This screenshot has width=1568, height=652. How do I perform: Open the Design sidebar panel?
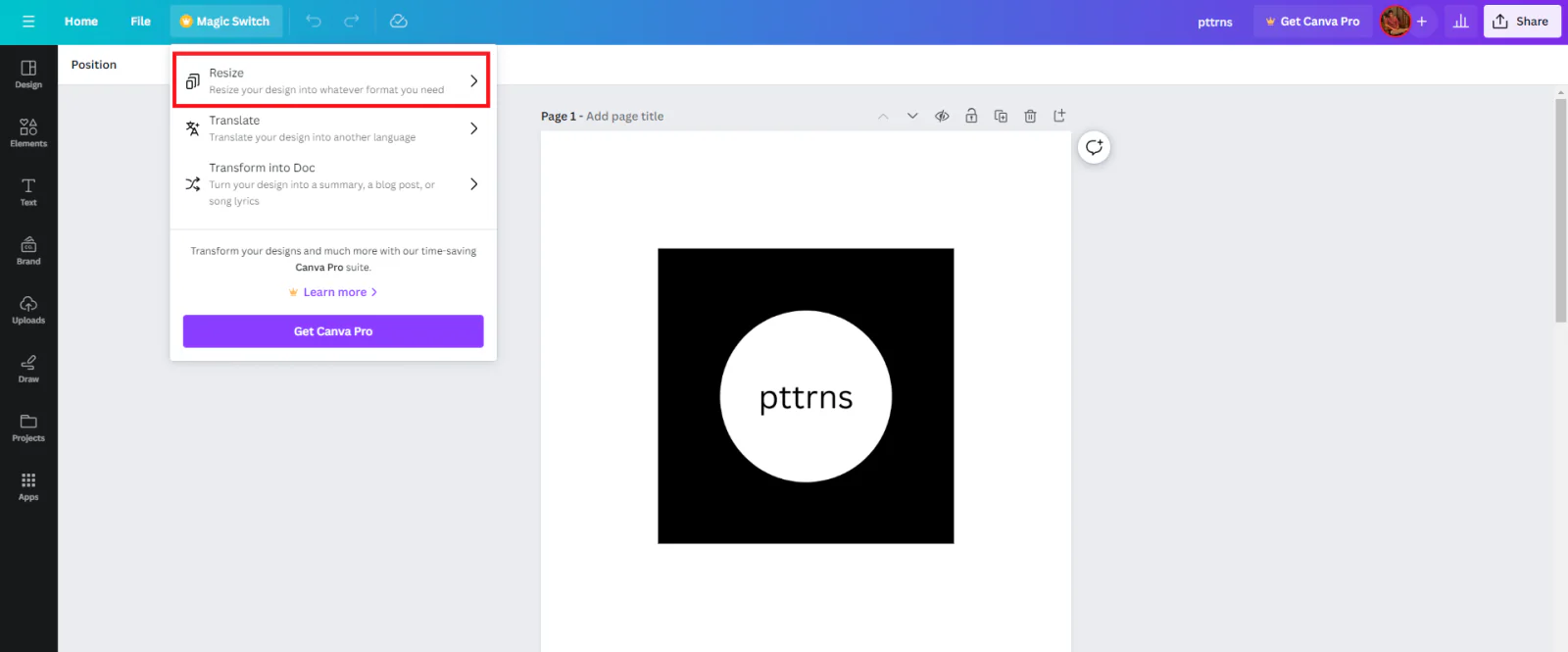pyautogui.click(x=28, y=74)
